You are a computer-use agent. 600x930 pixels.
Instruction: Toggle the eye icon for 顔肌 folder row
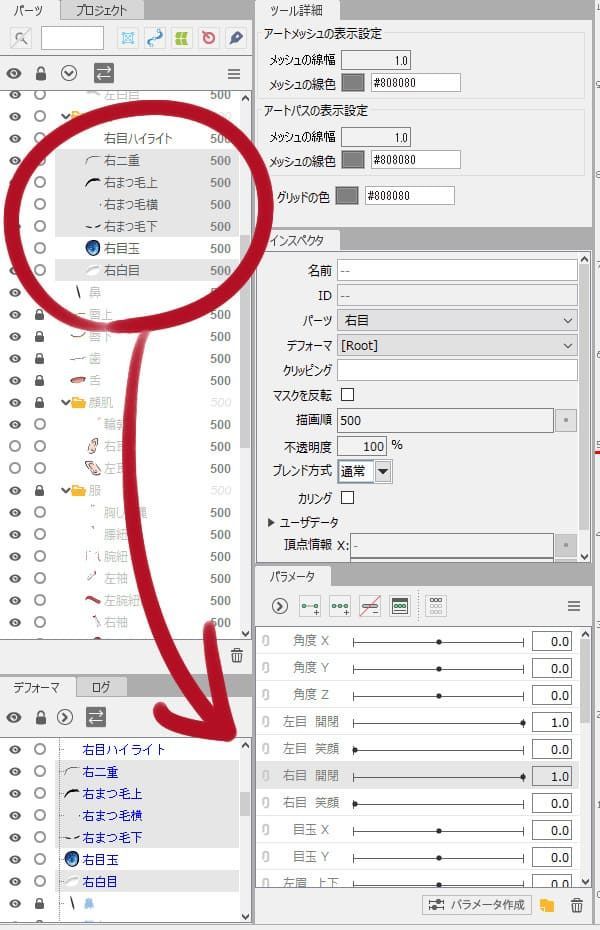coord(15,403)
